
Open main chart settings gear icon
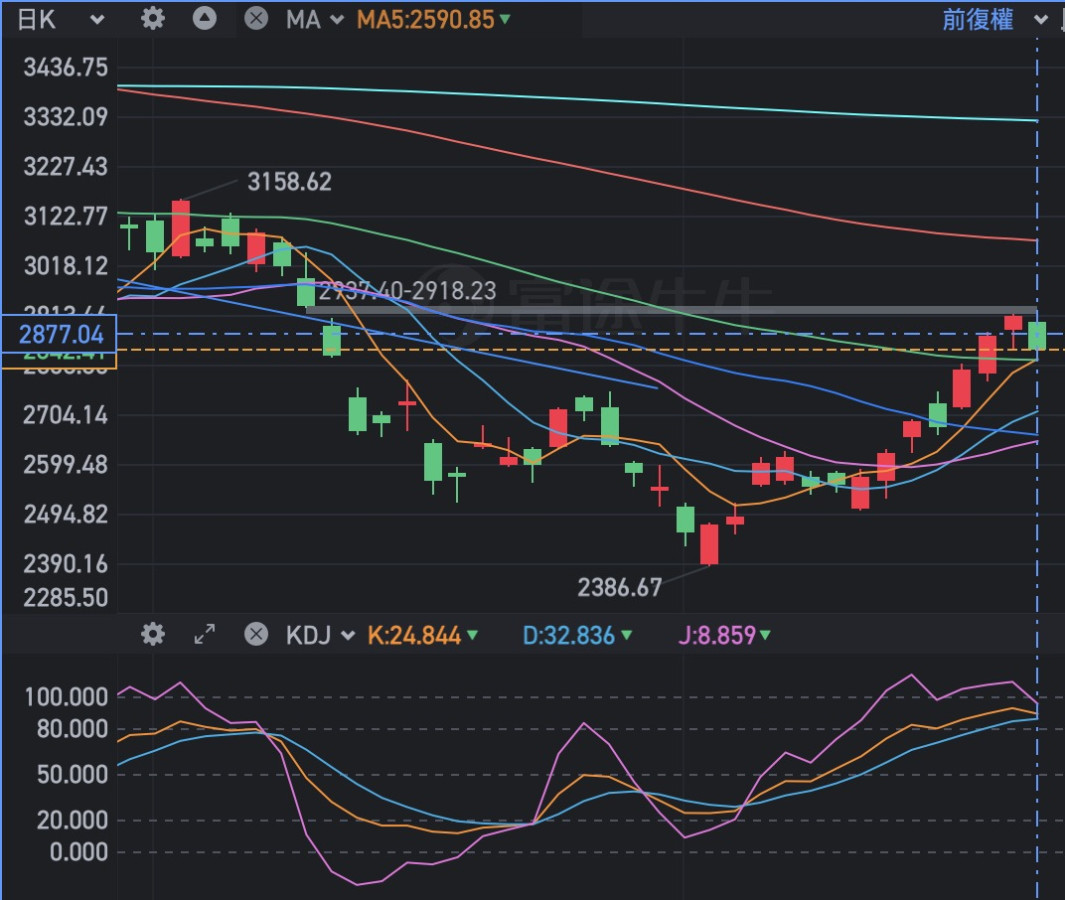click(x=152, y=18)
